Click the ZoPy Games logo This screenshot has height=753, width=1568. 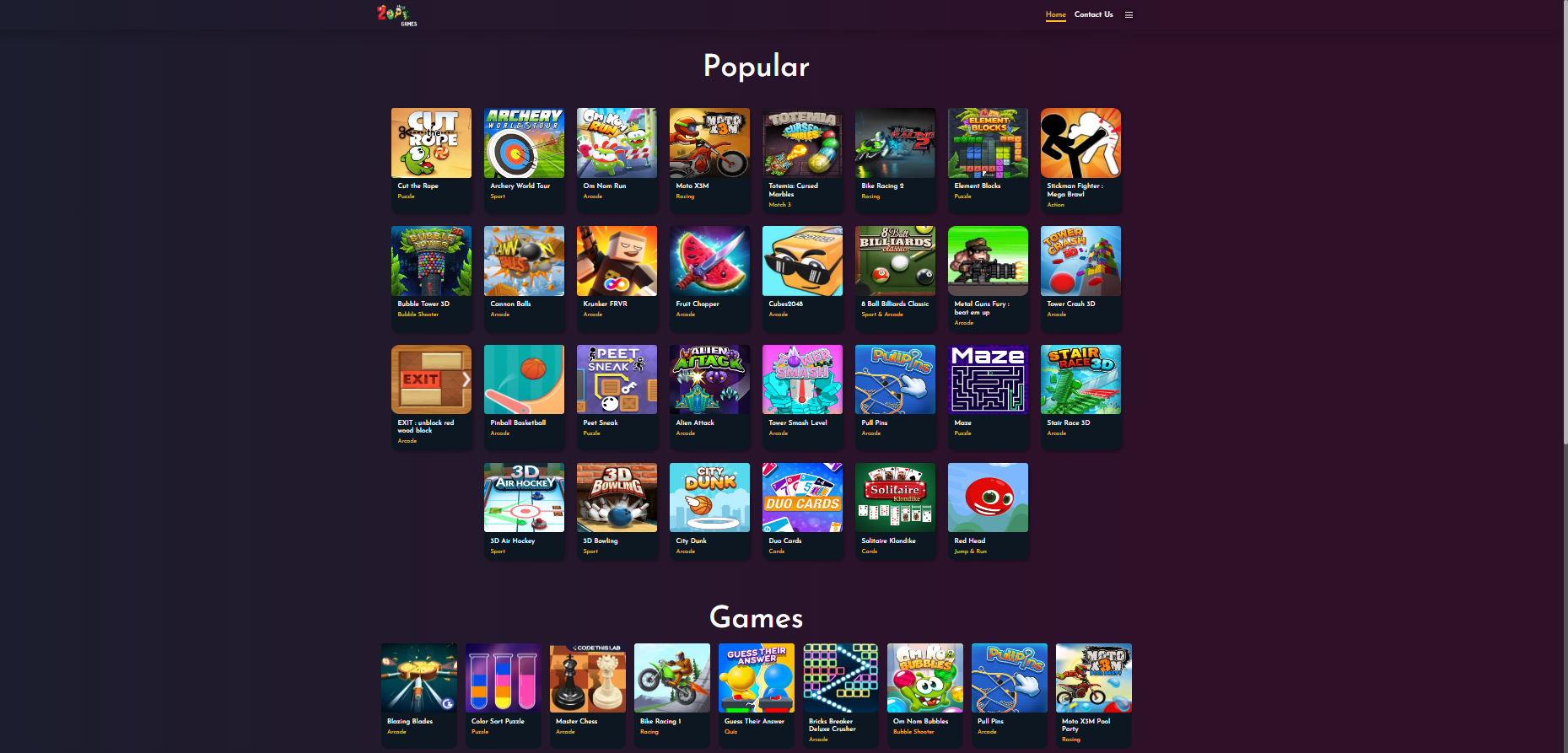396,15
